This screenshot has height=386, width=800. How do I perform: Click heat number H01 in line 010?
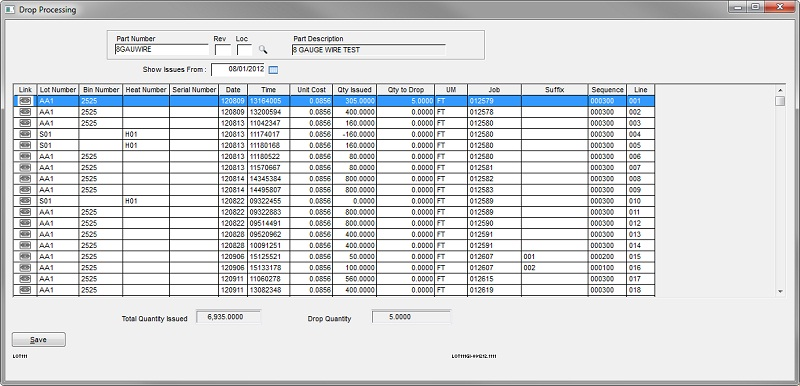click(146, 201)
